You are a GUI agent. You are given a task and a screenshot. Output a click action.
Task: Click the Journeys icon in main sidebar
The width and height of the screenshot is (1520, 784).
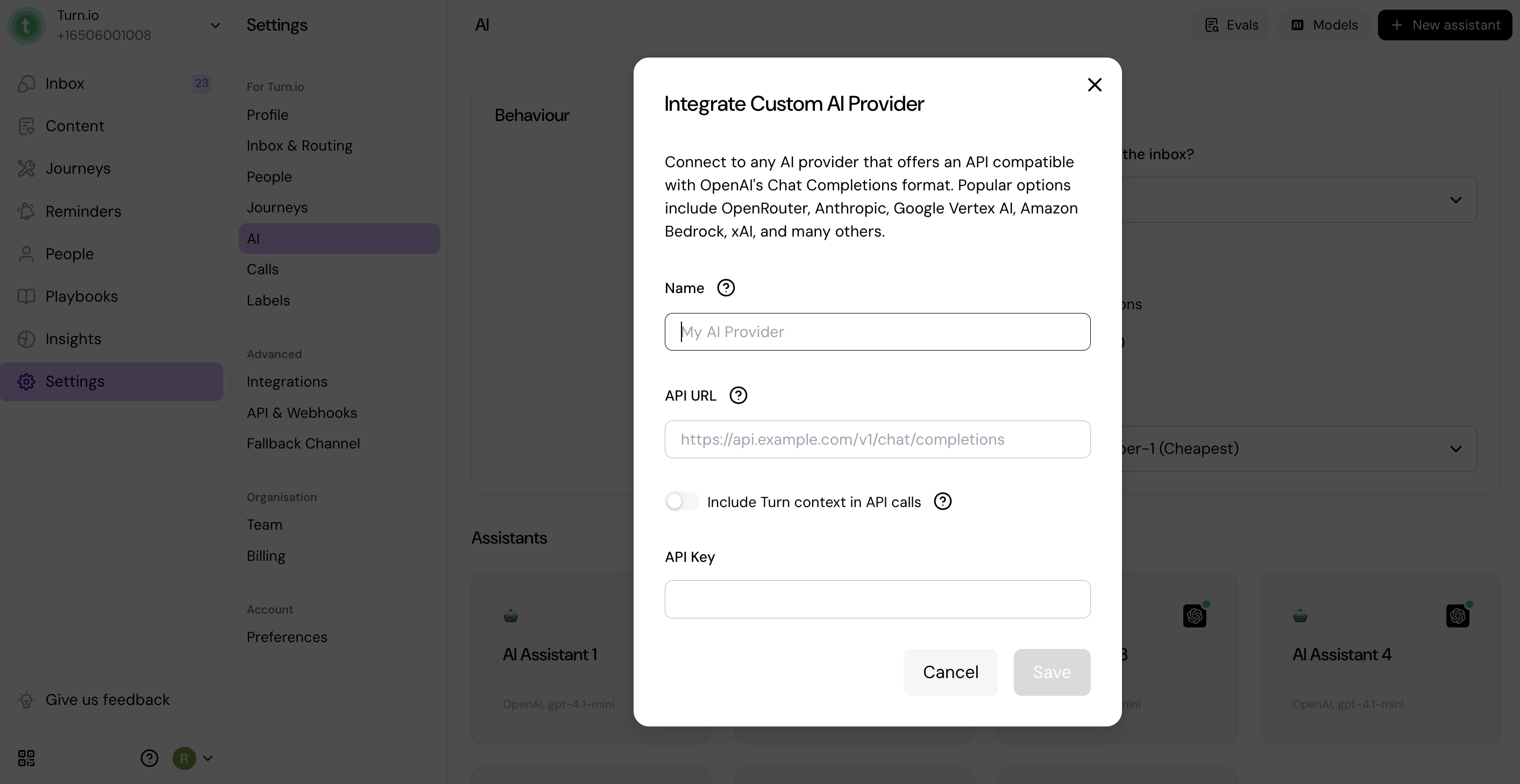[26, 169]
